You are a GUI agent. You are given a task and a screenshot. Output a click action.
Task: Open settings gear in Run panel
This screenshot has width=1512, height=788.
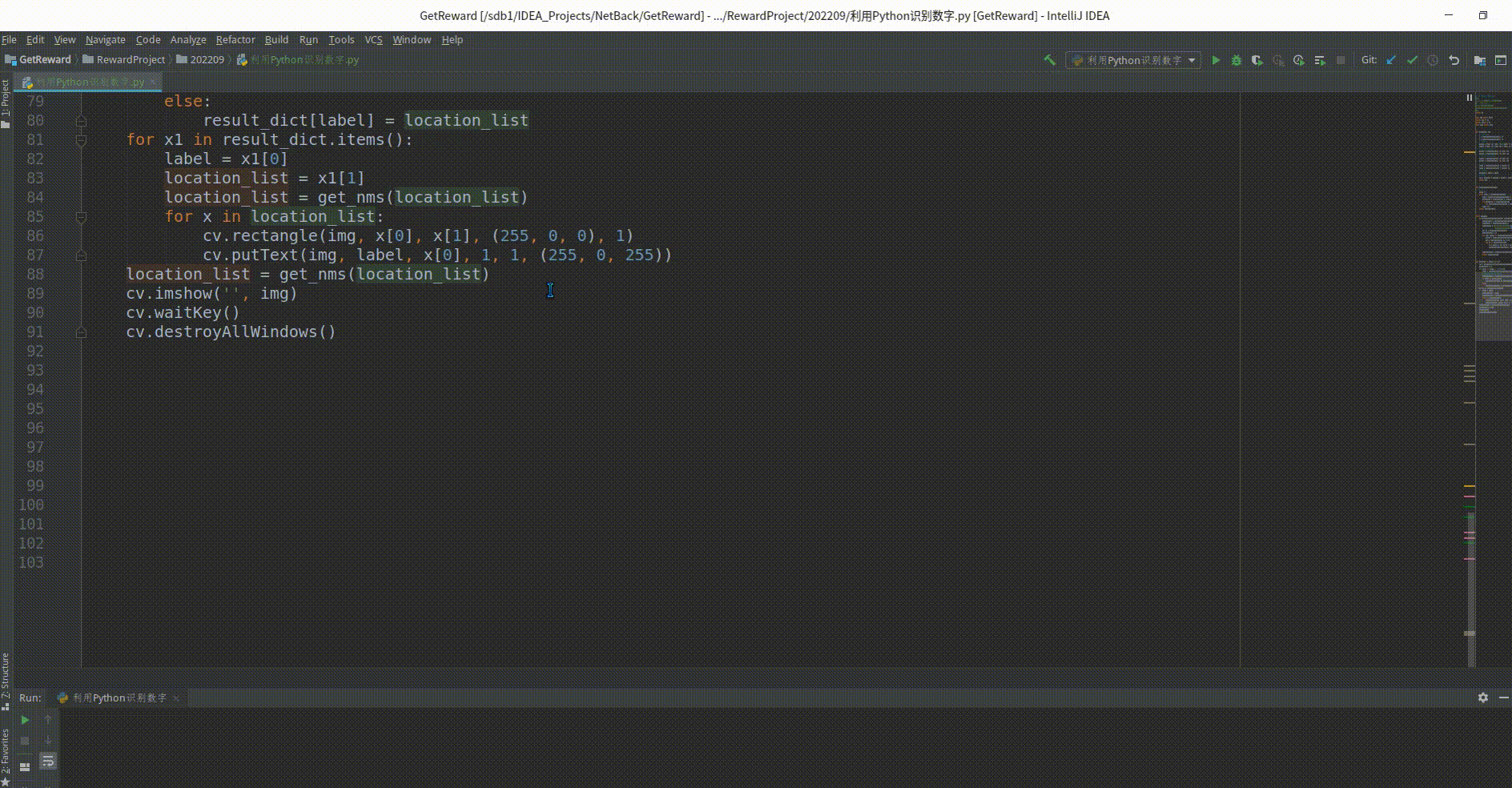1482,698
